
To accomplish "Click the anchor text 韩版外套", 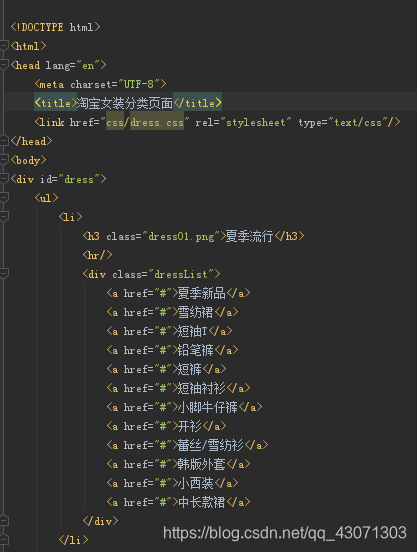I will click(201, 464).
